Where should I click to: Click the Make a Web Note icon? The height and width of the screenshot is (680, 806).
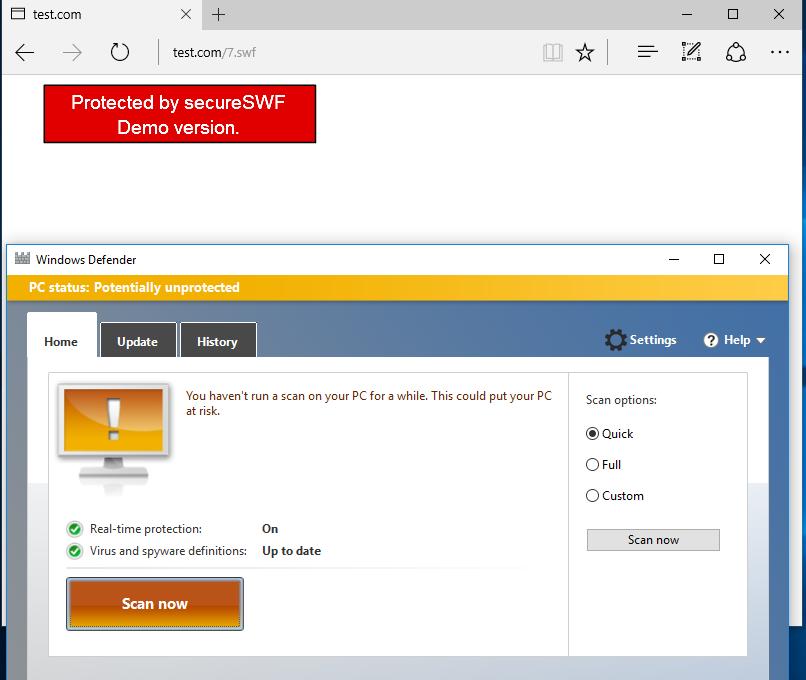[x=691, y=52]
